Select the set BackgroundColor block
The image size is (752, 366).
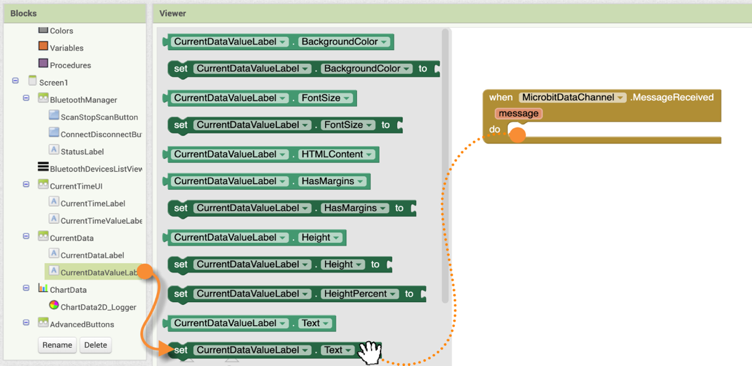(x=304, y=69)
